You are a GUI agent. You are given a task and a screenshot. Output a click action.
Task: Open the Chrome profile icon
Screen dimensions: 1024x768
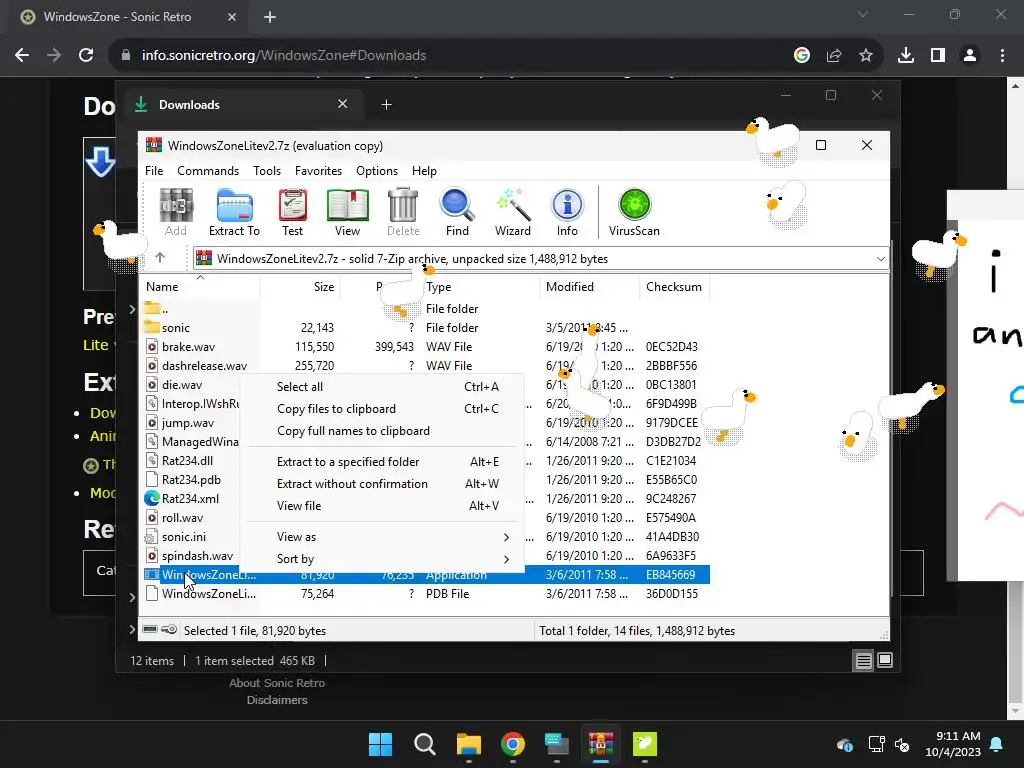(x=970, y=56)
